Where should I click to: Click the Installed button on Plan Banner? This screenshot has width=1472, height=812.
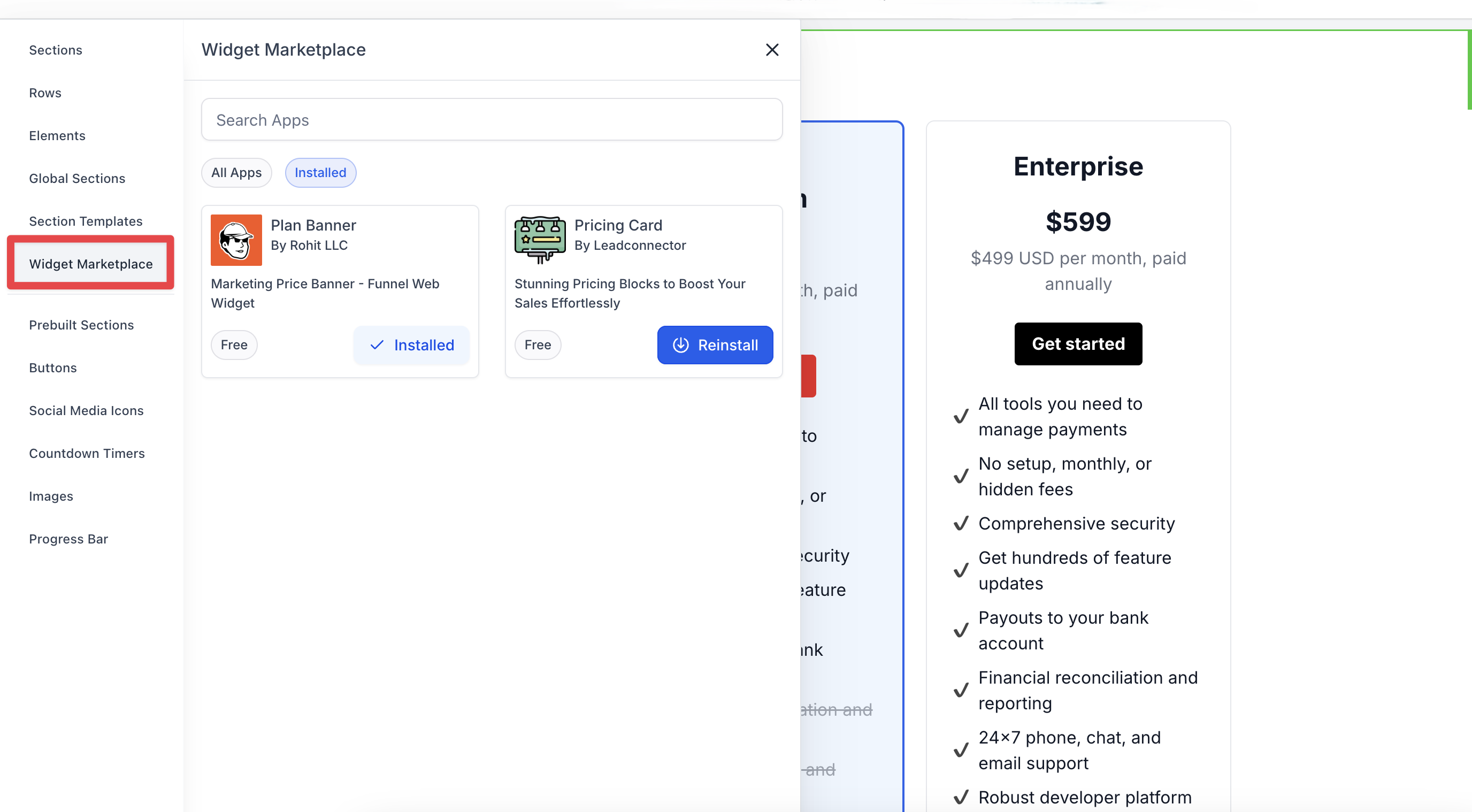tap(411, 345)
